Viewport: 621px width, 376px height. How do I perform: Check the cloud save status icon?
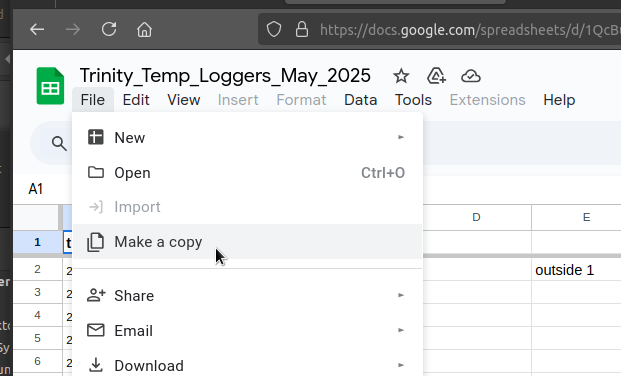pos(471,76)
